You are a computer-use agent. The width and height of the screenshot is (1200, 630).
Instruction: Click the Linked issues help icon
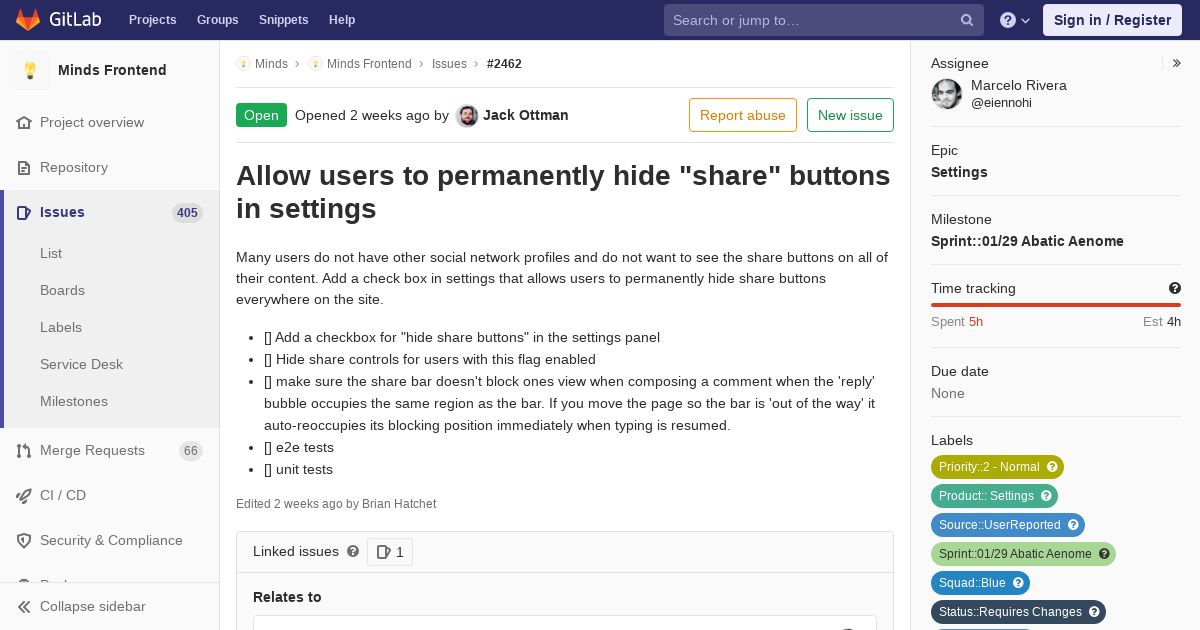(x=352, y=551)
